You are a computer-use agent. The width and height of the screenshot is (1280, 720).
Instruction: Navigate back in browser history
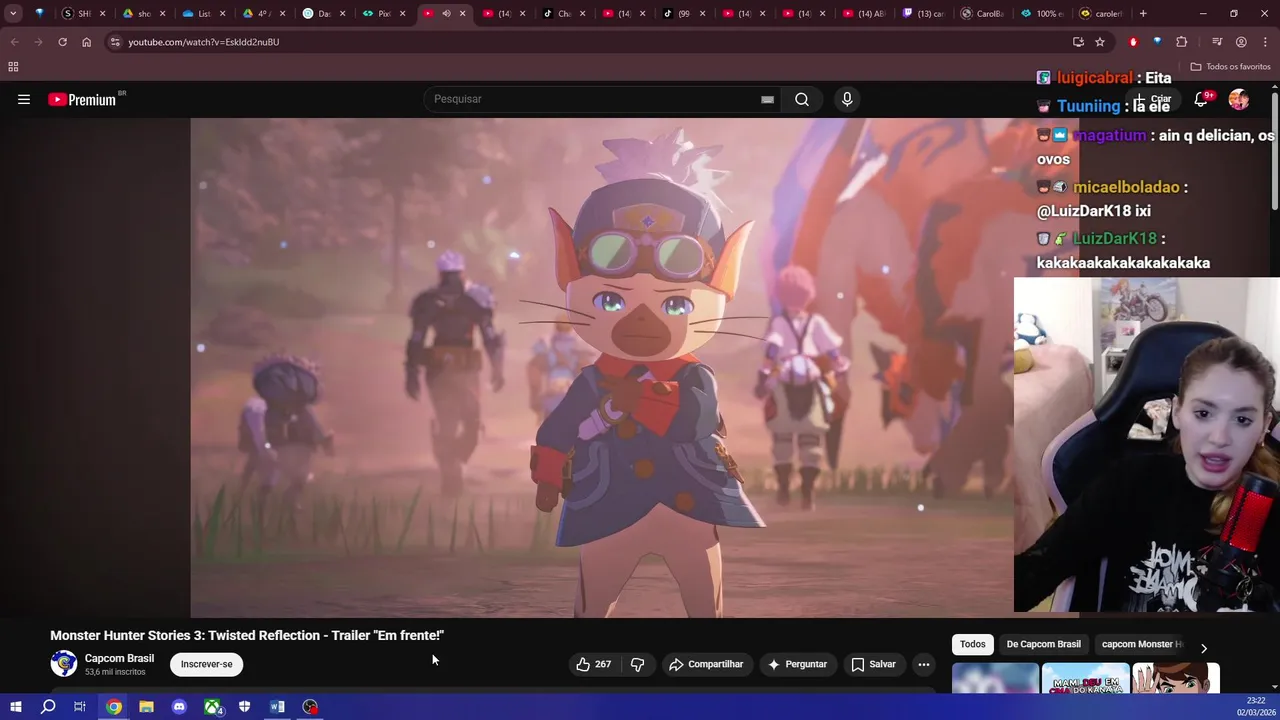(14, 42)
